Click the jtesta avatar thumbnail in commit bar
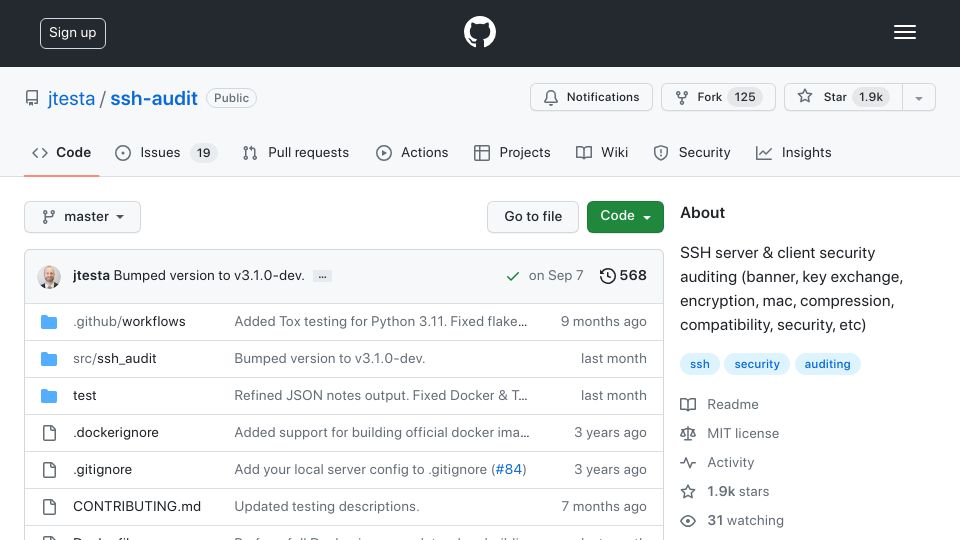 click(x=49, y=277)
